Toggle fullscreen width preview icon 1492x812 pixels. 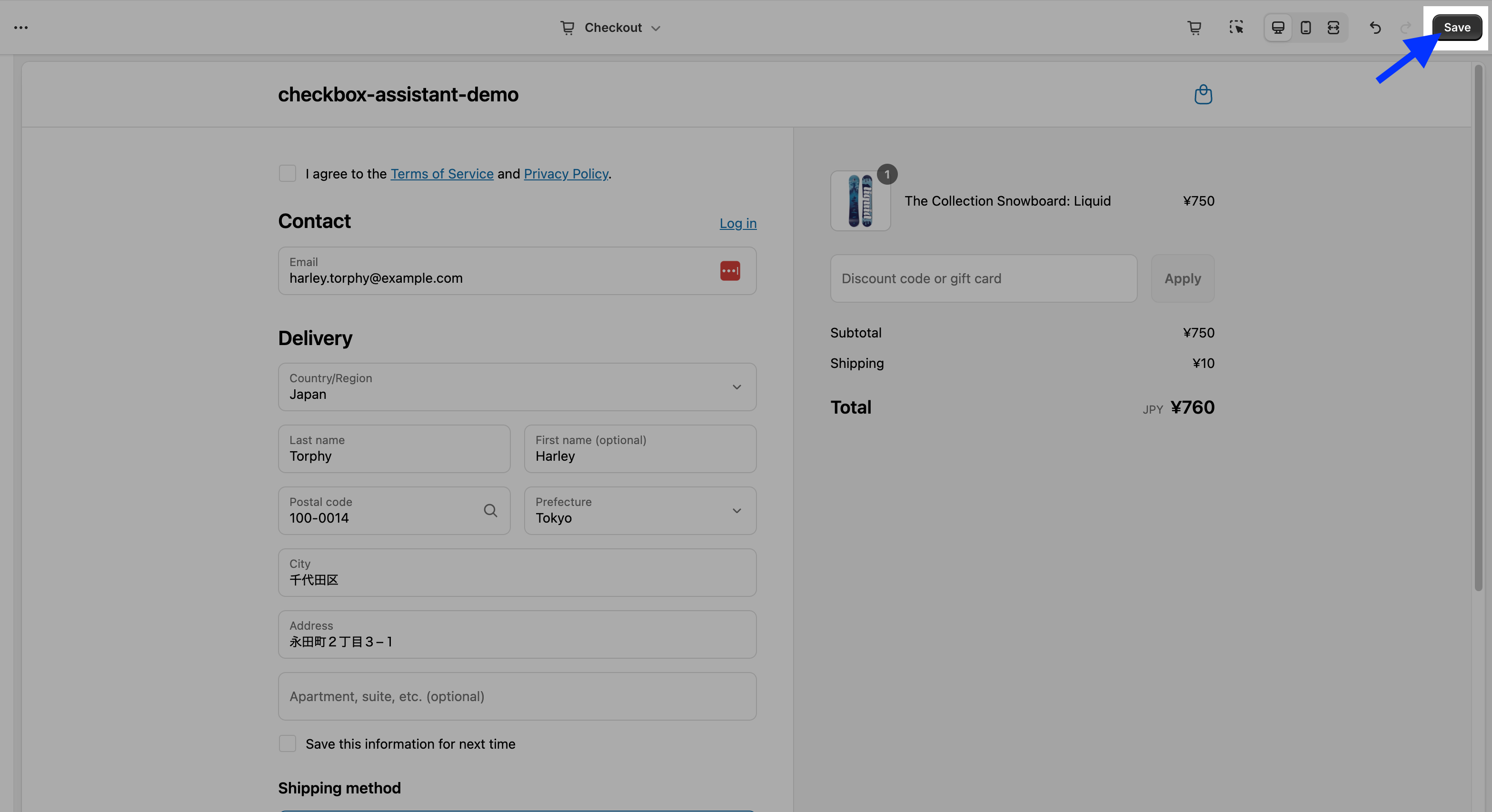pyautogui.click(x=1333, y=27)
